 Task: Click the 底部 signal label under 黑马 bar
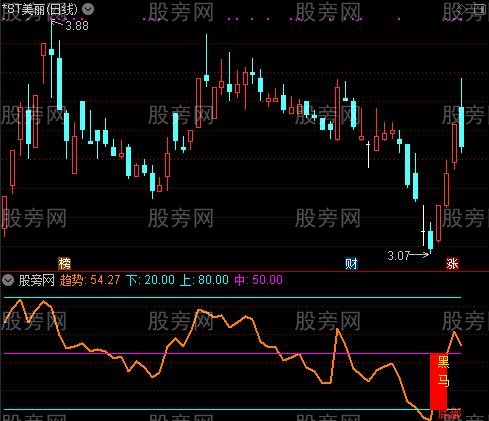(449, 415)
